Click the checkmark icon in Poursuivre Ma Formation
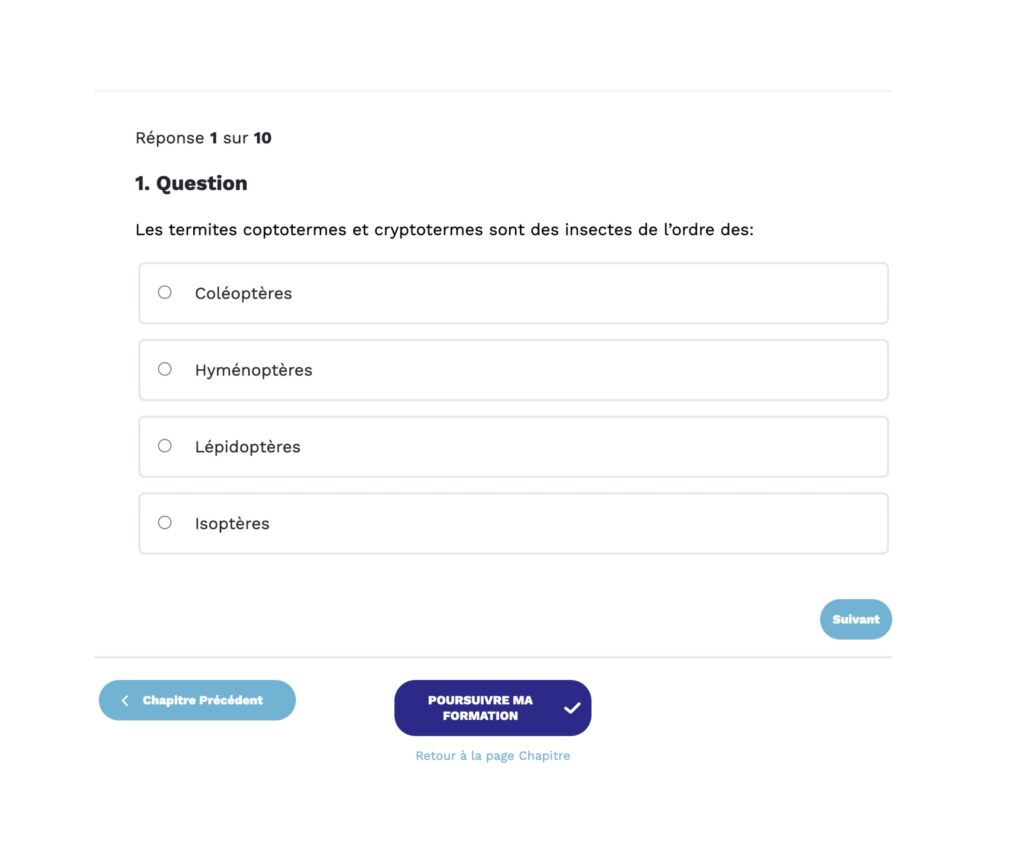 (572, 707)
